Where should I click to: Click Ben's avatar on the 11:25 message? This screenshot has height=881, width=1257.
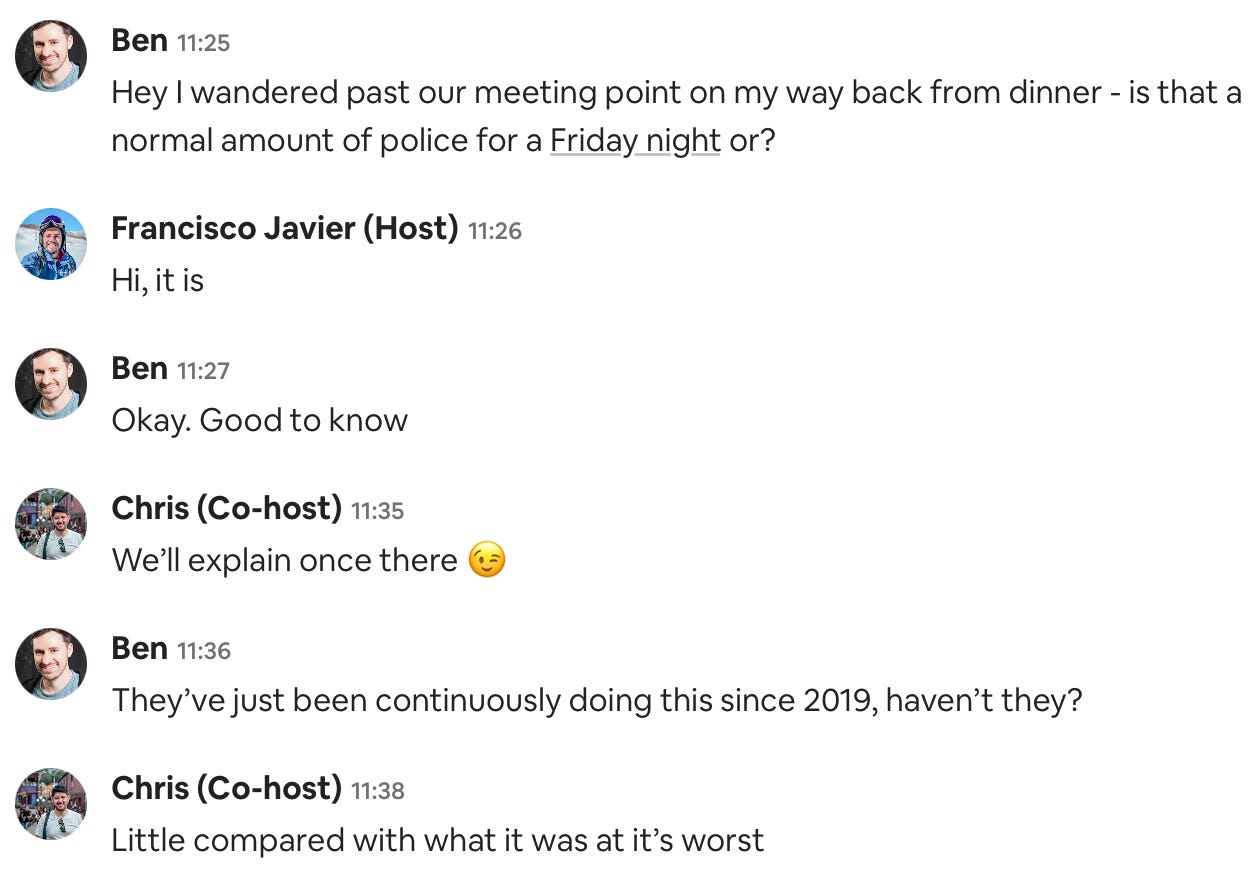pos(51,56)
